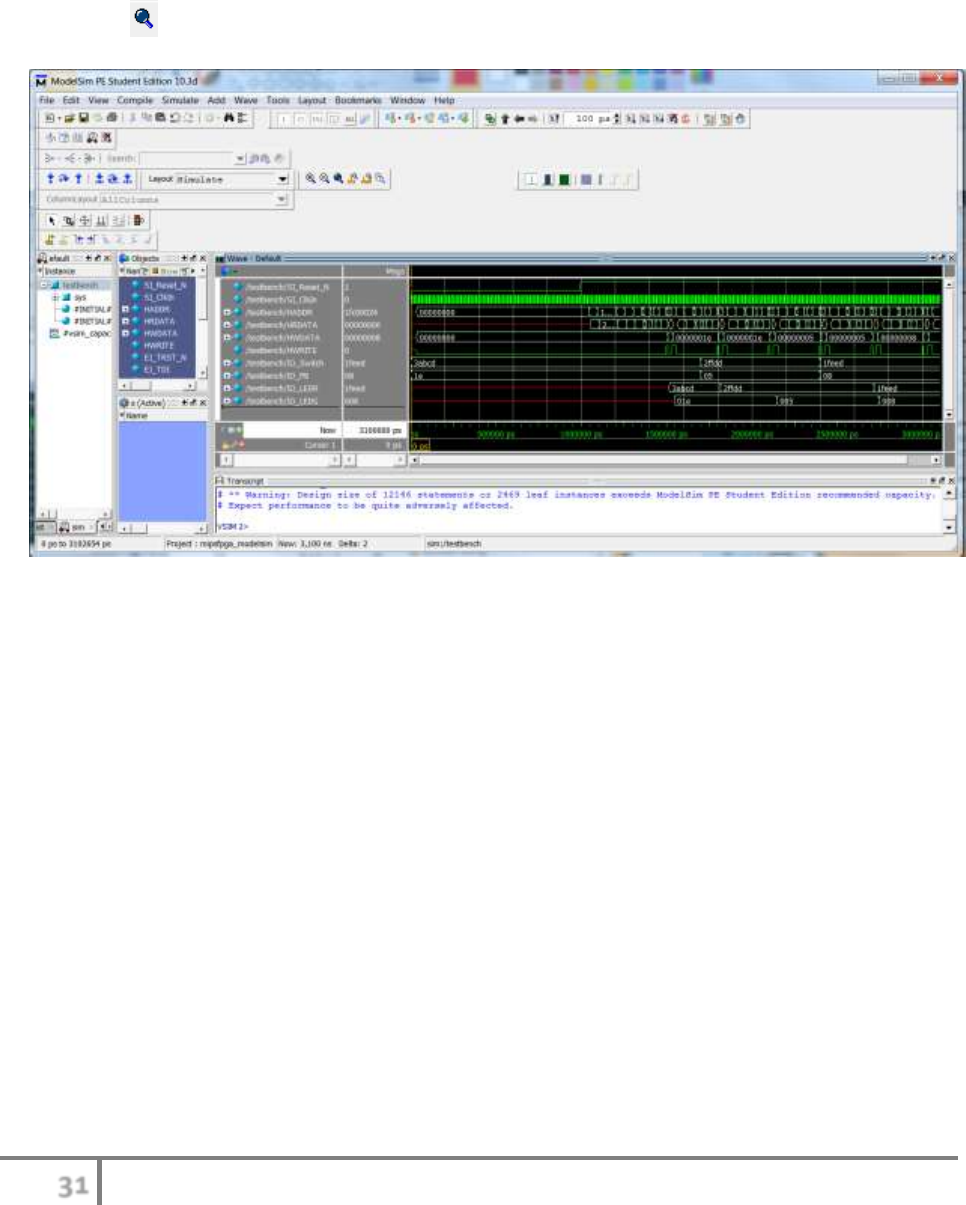Click the Zoom Full icon in wave toolbar

tap(338, 178)
